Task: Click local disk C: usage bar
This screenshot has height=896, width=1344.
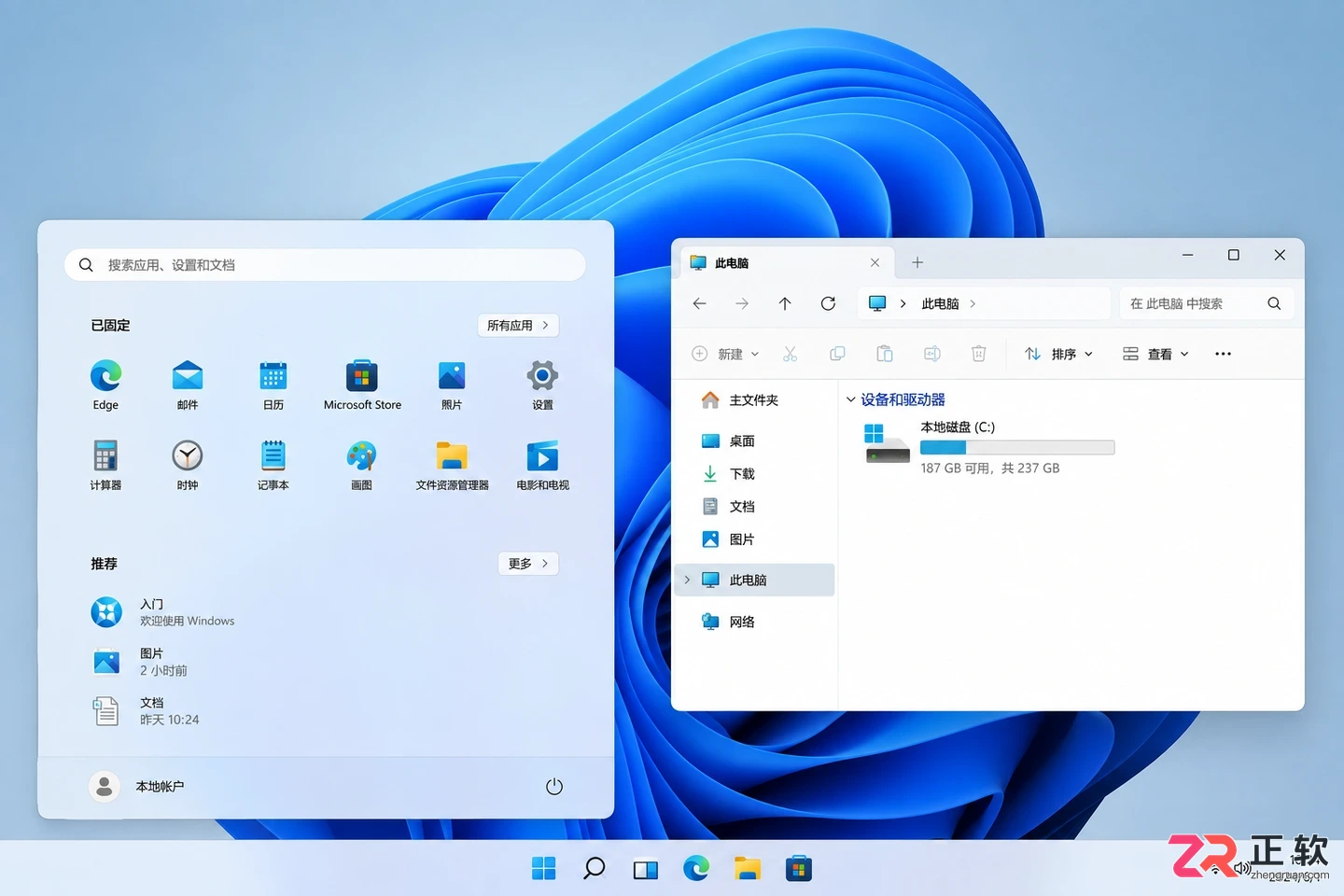Action: [1017, 447]
